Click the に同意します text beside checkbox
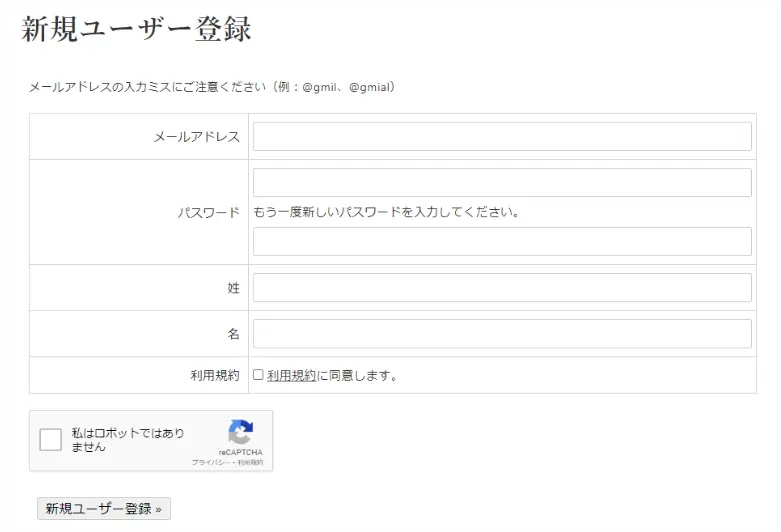The height and width of the screenshot is (532, 781). pos(358,376)
